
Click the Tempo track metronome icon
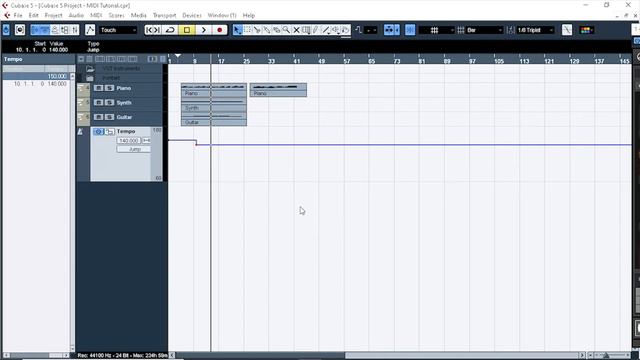point(80,131)
